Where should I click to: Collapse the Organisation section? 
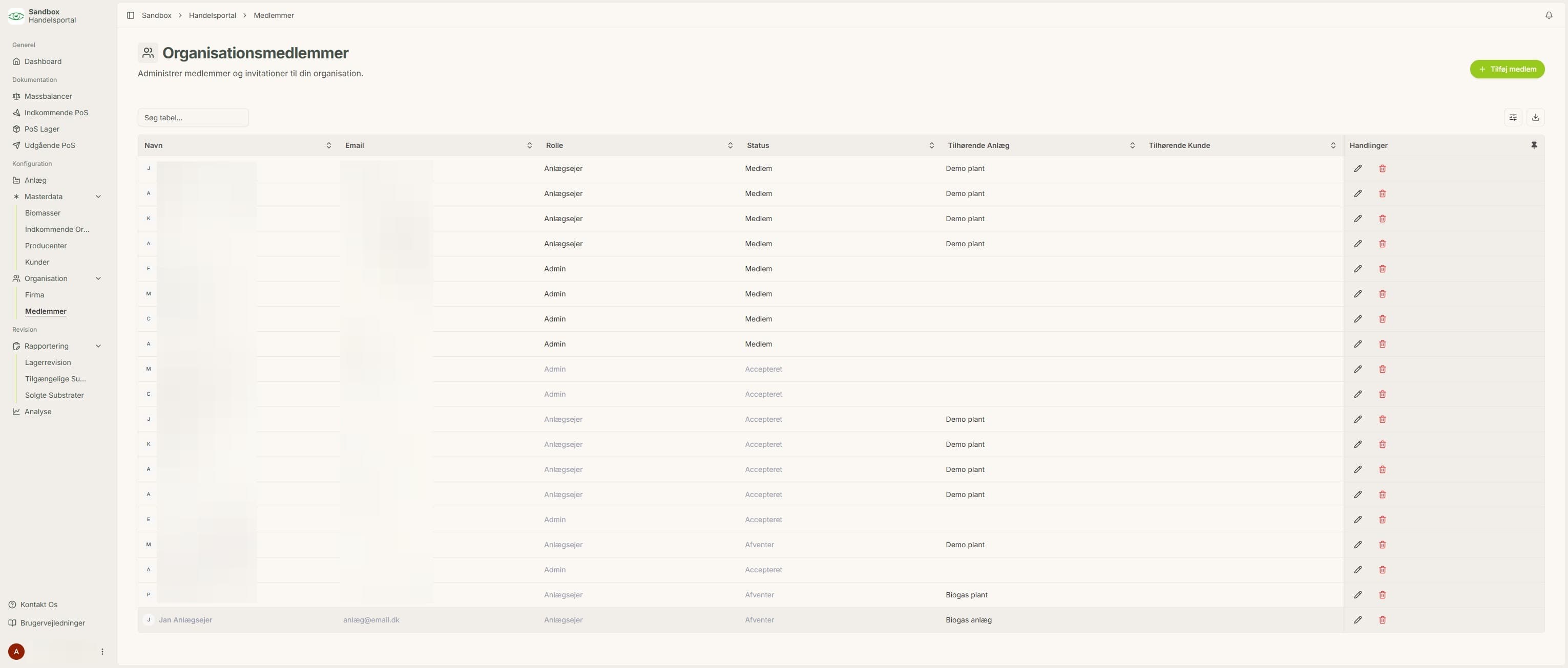(99, 278)
